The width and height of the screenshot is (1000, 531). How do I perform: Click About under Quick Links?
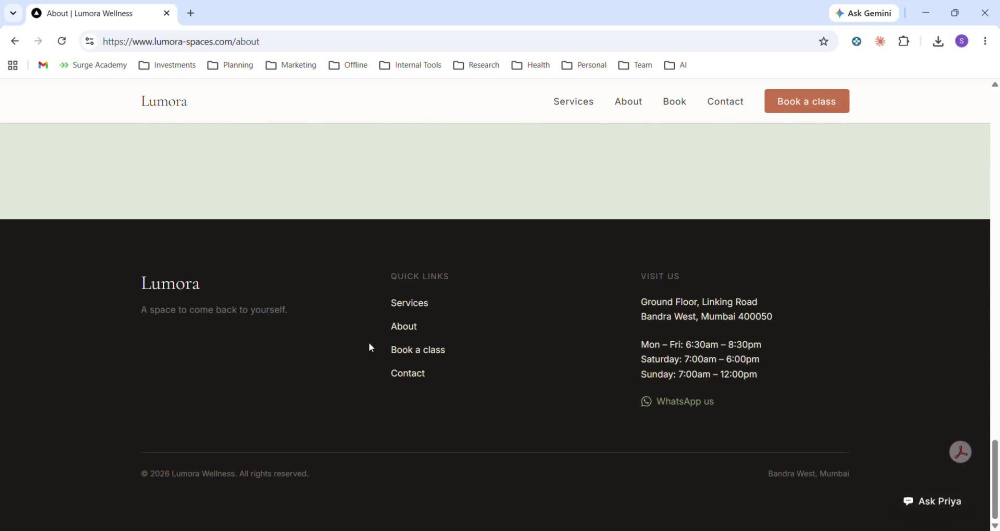tap(404, 326)
